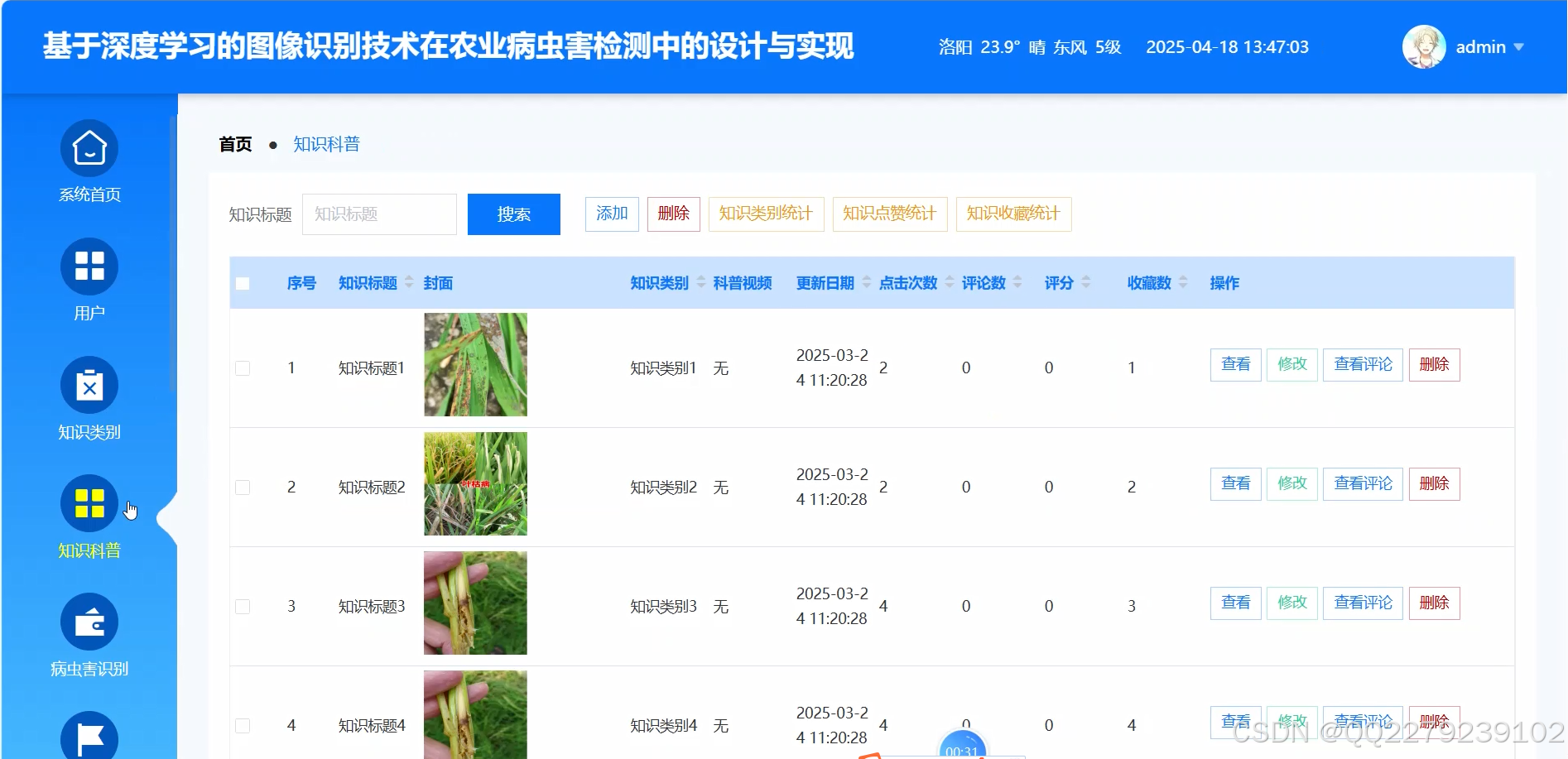Click the red 删除 toolbar button
The image size is (1568, 759).
click(674, 214)
